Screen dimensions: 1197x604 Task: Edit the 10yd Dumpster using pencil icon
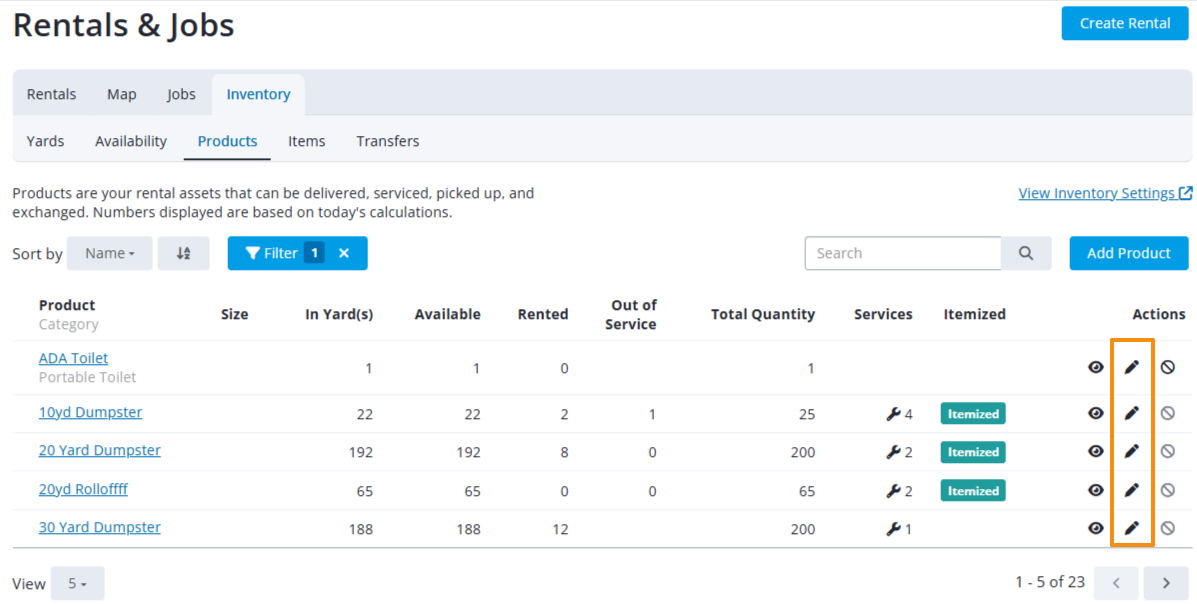[1131, 413]
